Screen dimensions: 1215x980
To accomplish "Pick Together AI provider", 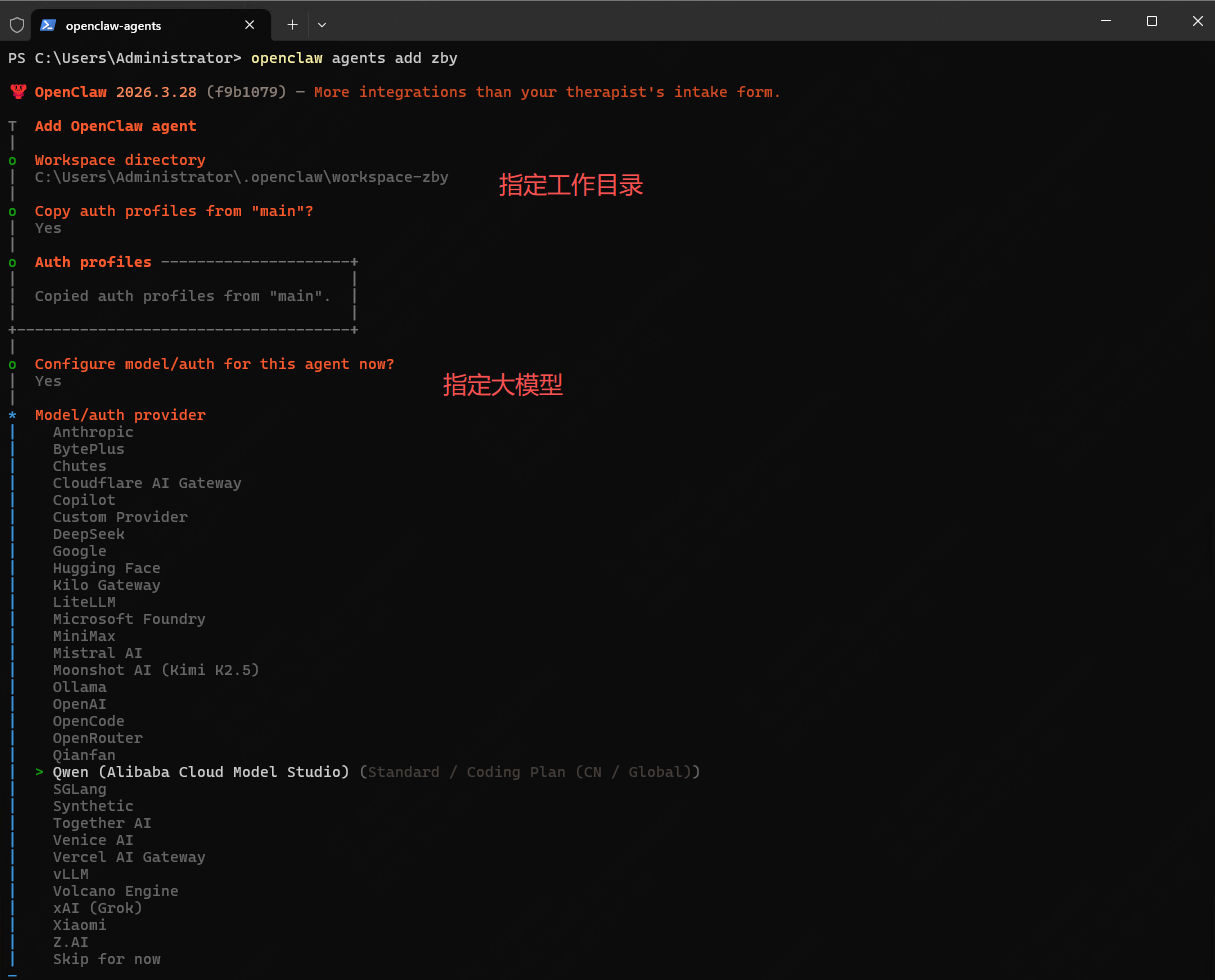I will (x=102, y=823).
